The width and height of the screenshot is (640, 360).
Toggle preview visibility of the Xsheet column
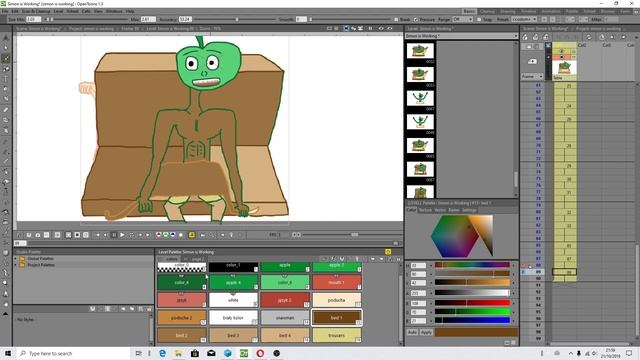pyautogui.click(x=562, y=51)
